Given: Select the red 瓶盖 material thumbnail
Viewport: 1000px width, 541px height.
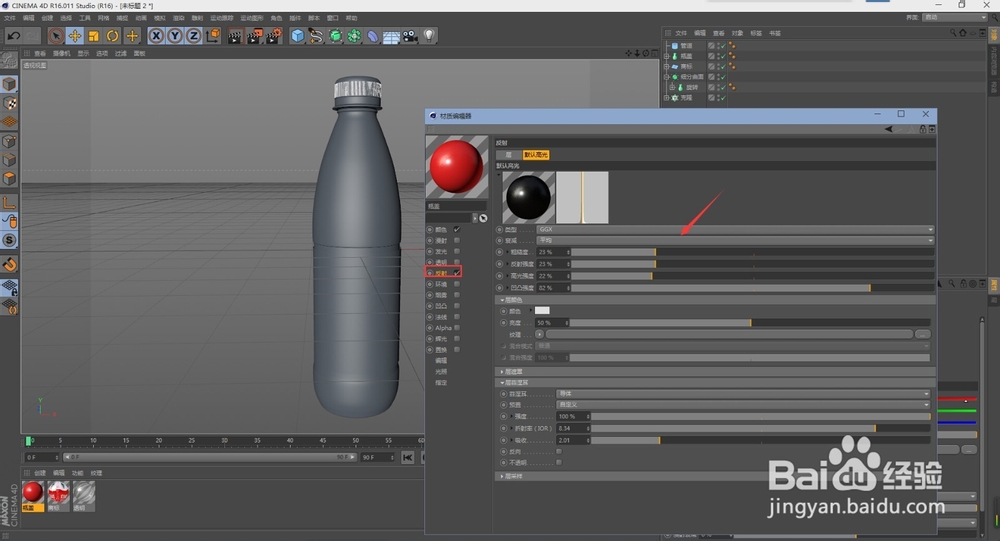Looking at the screenshot, I should coord(33,493).
